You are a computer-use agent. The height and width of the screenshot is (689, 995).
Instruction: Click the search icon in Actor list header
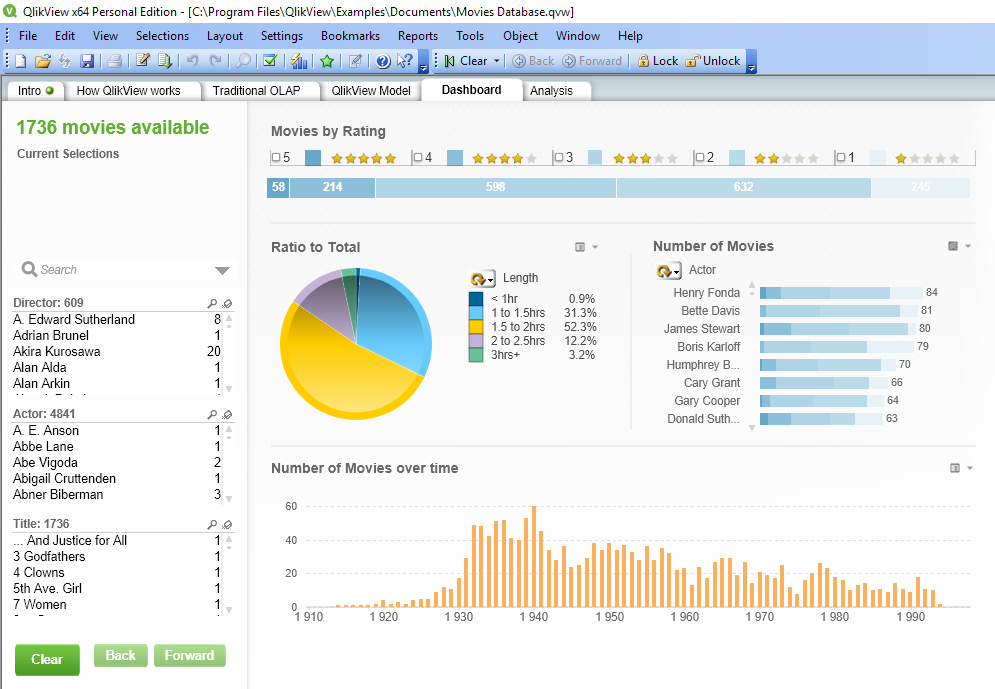pyautogui.click(x=212, y=415)
